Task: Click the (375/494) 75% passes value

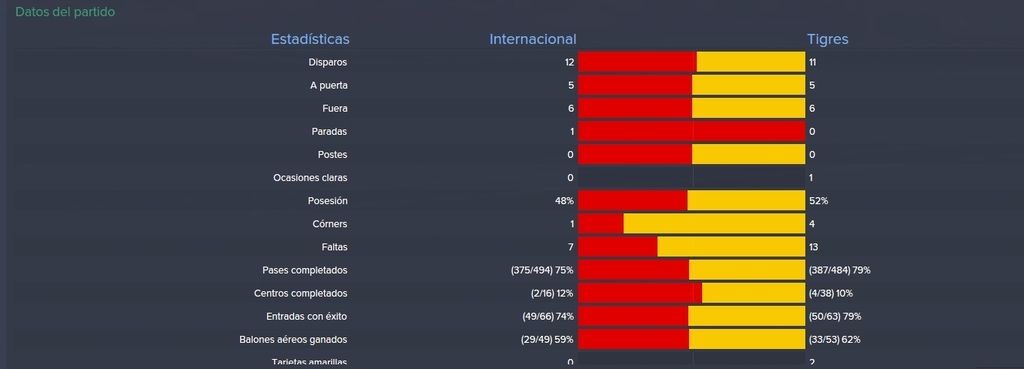Action: (x=542, y=270)
